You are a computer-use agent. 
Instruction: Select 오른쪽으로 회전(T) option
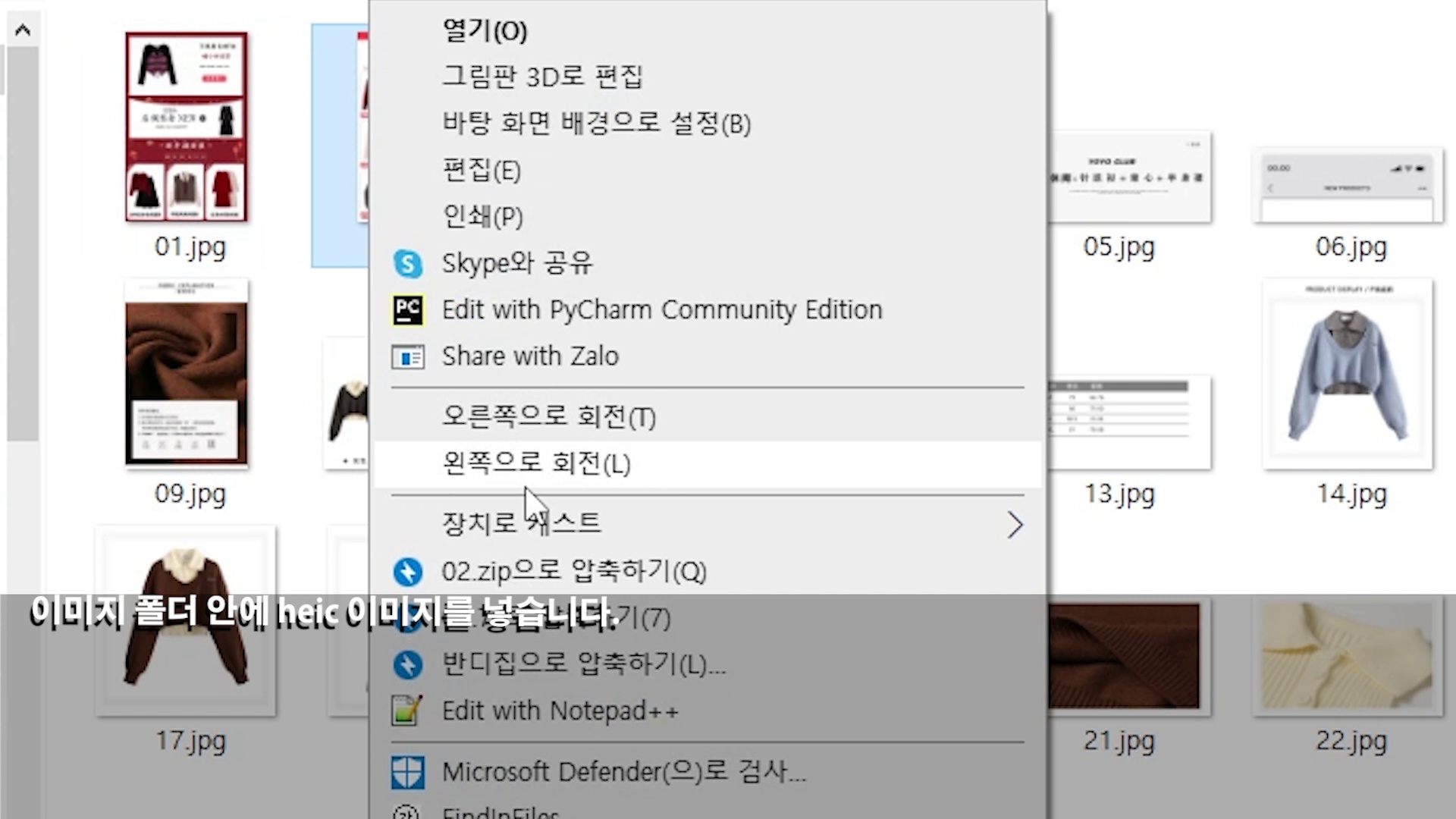click(549, 417)
